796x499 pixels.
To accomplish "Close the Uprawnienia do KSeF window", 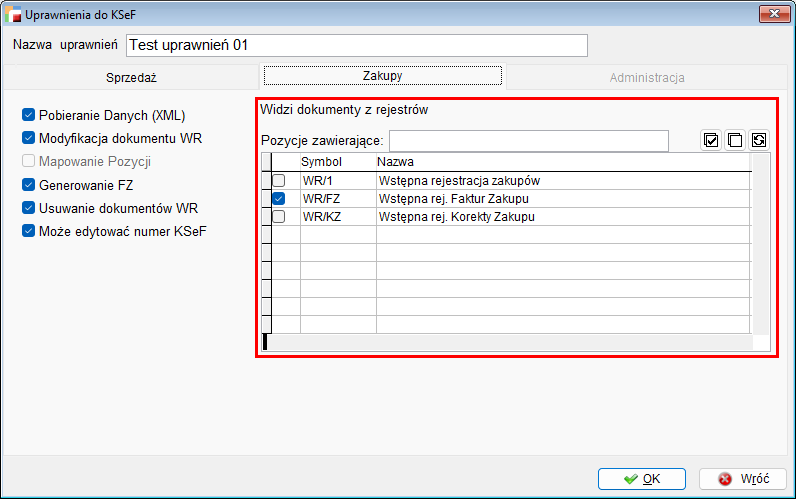I will [x=770, y=14].
